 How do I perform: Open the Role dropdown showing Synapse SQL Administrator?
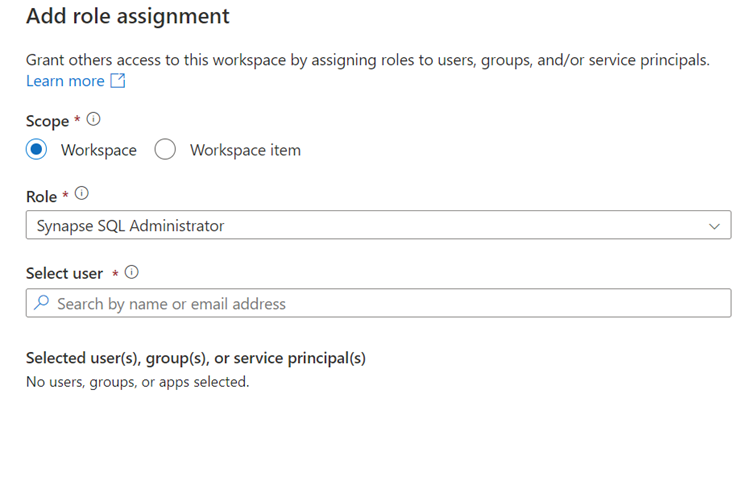pos(378,225)
